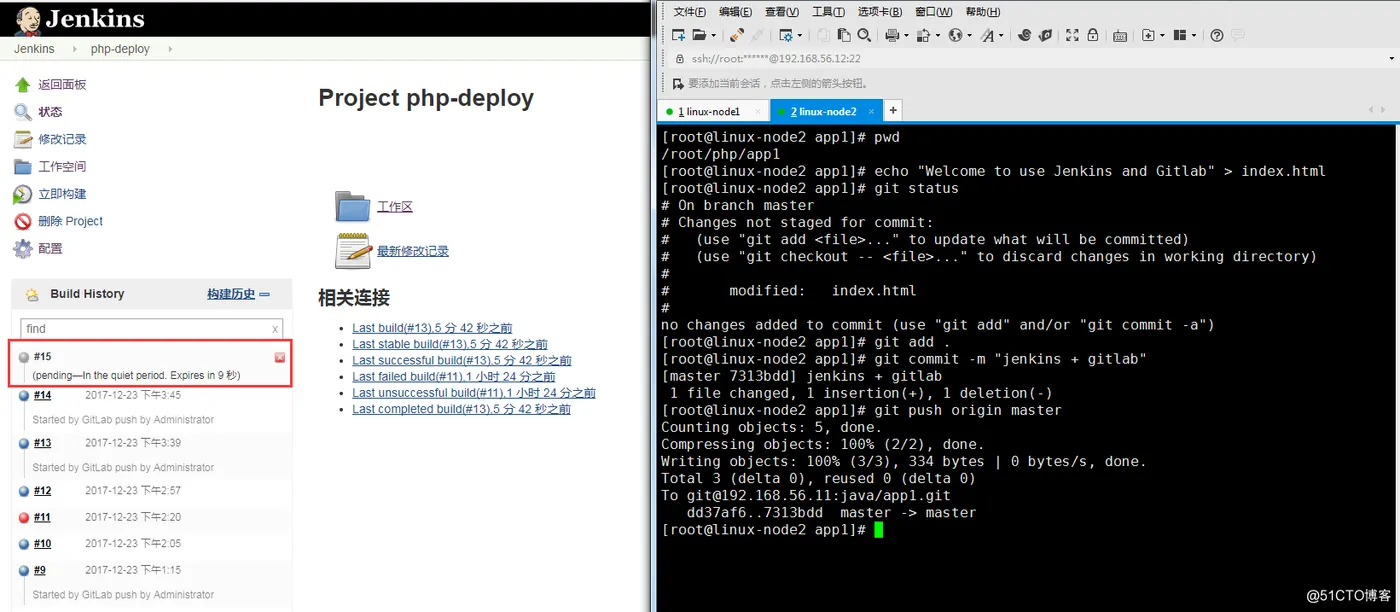Add a new tab with plus button

(x=893, y=110)
